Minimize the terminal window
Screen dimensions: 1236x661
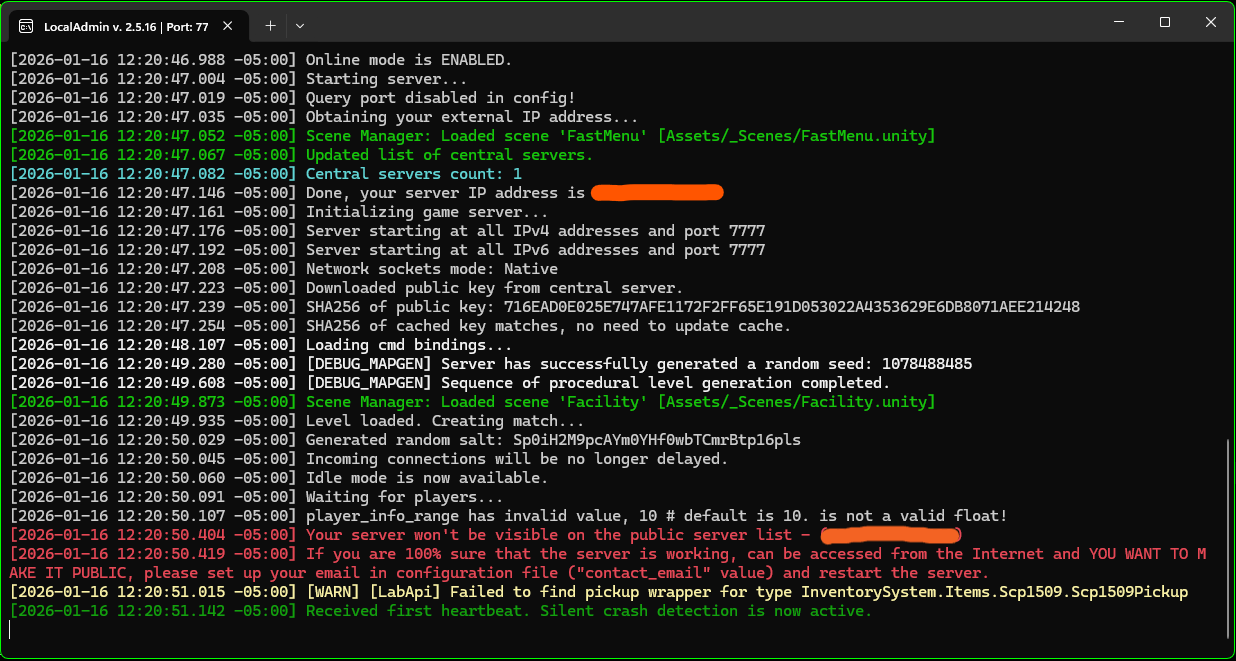pyautogui.click(x=1118, y=22)
